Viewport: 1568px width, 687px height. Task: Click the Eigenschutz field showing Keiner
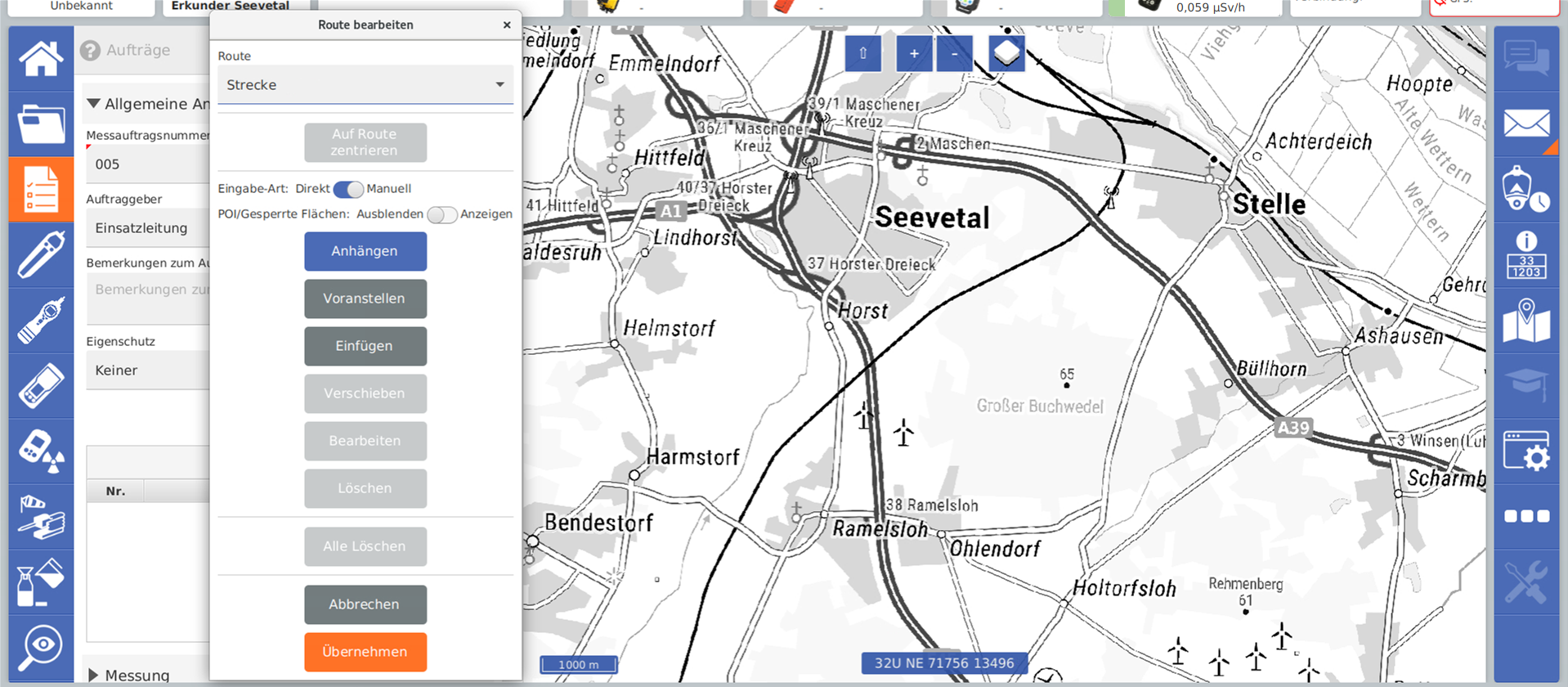click(148, 370)
